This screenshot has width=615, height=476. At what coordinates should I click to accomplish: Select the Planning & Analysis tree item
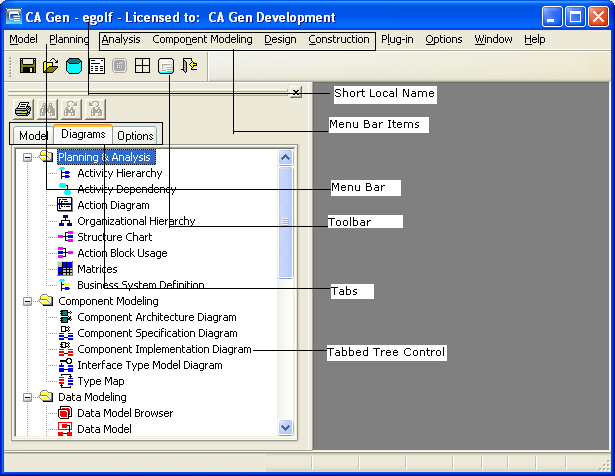[x=106, y=157]
